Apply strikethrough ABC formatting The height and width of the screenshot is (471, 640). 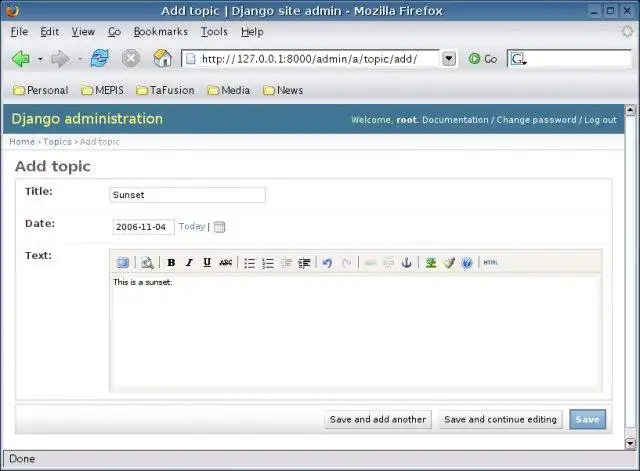pyautogui.click(x=225, y=262)
